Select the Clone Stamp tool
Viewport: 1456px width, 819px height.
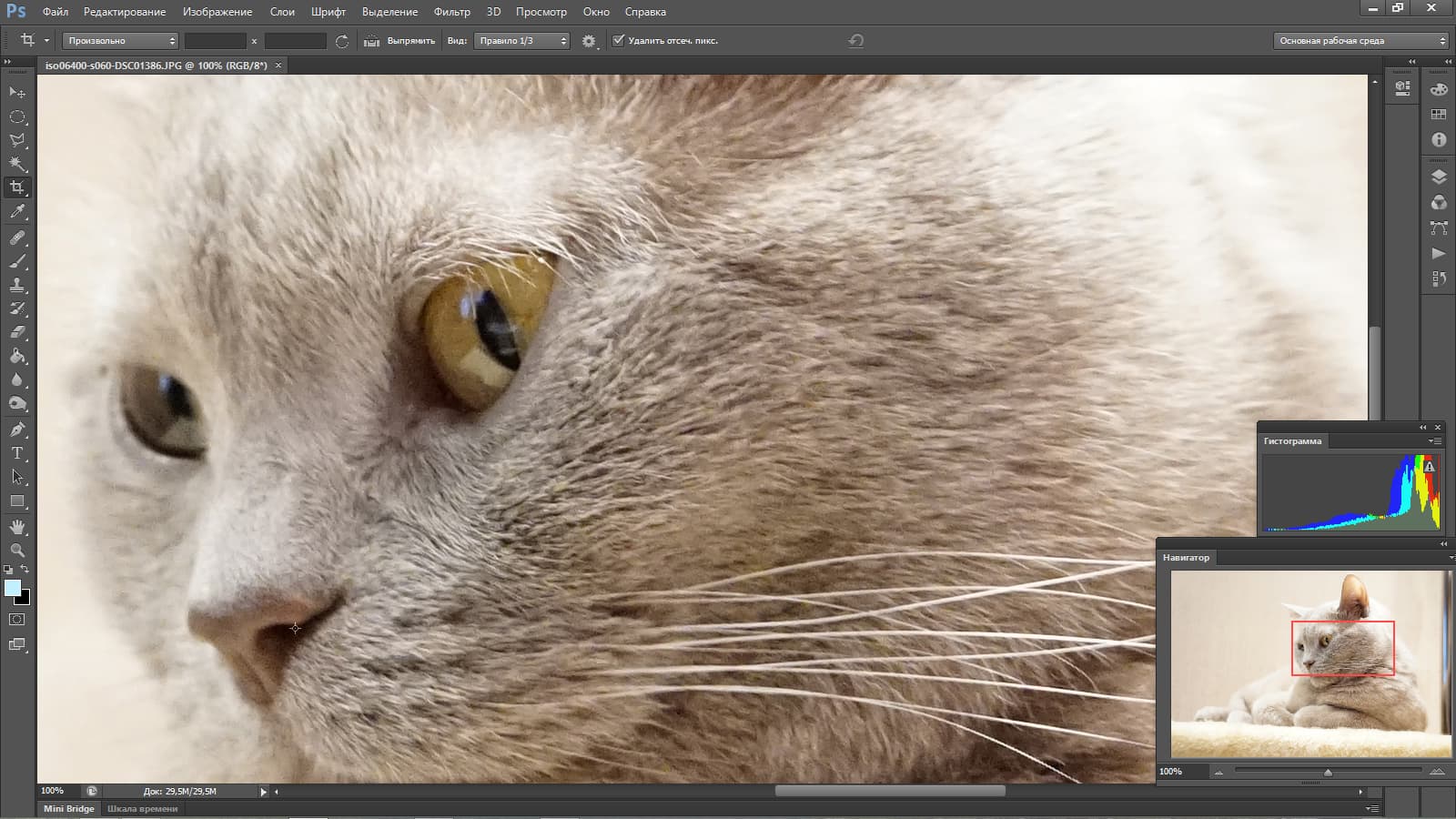click(x=17, y=285)
